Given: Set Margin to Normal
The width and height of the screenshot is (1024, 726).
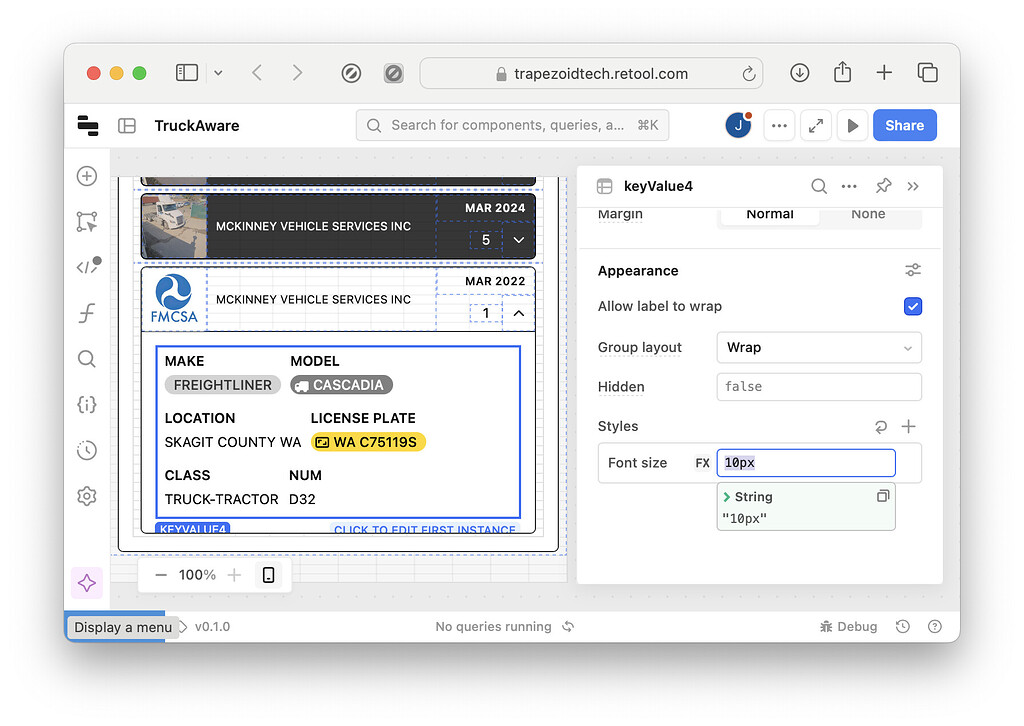Looking at the screenshot, I should coord(769,215).
